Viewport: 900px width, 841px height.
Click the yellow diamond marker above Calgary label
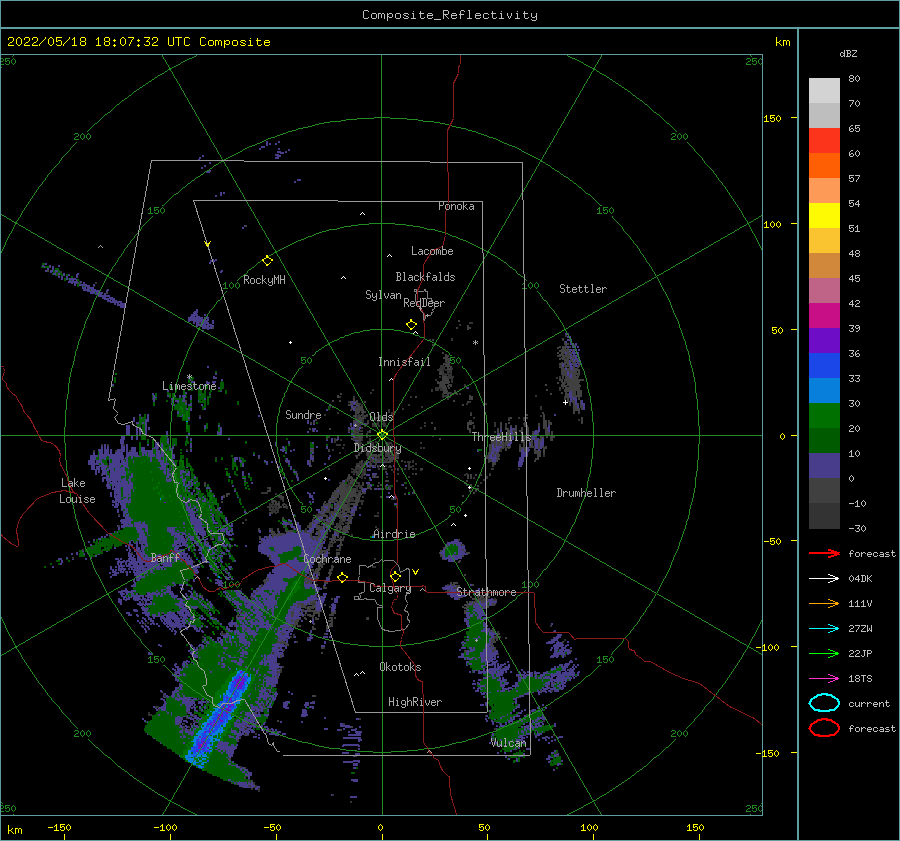(395, 576)
